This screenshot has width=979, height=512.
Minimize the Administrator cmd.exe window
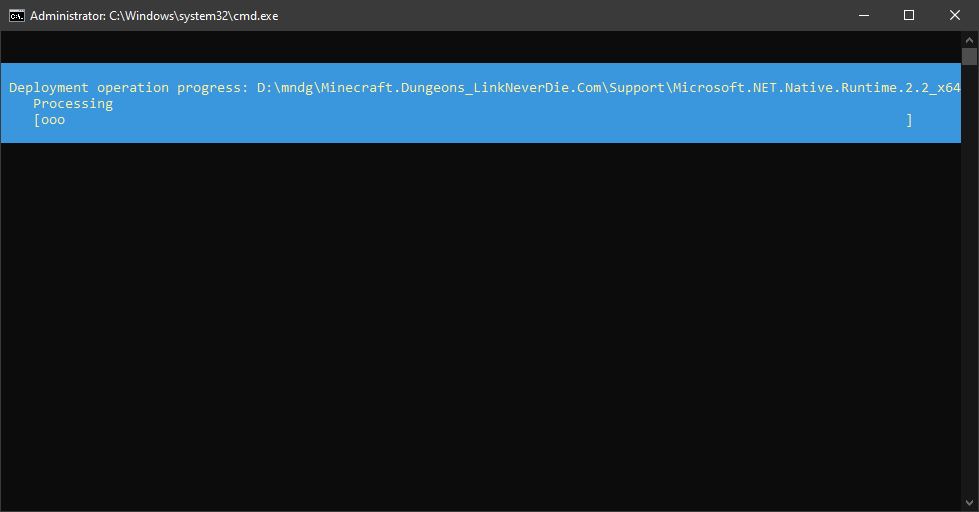(x=863, y=15)
